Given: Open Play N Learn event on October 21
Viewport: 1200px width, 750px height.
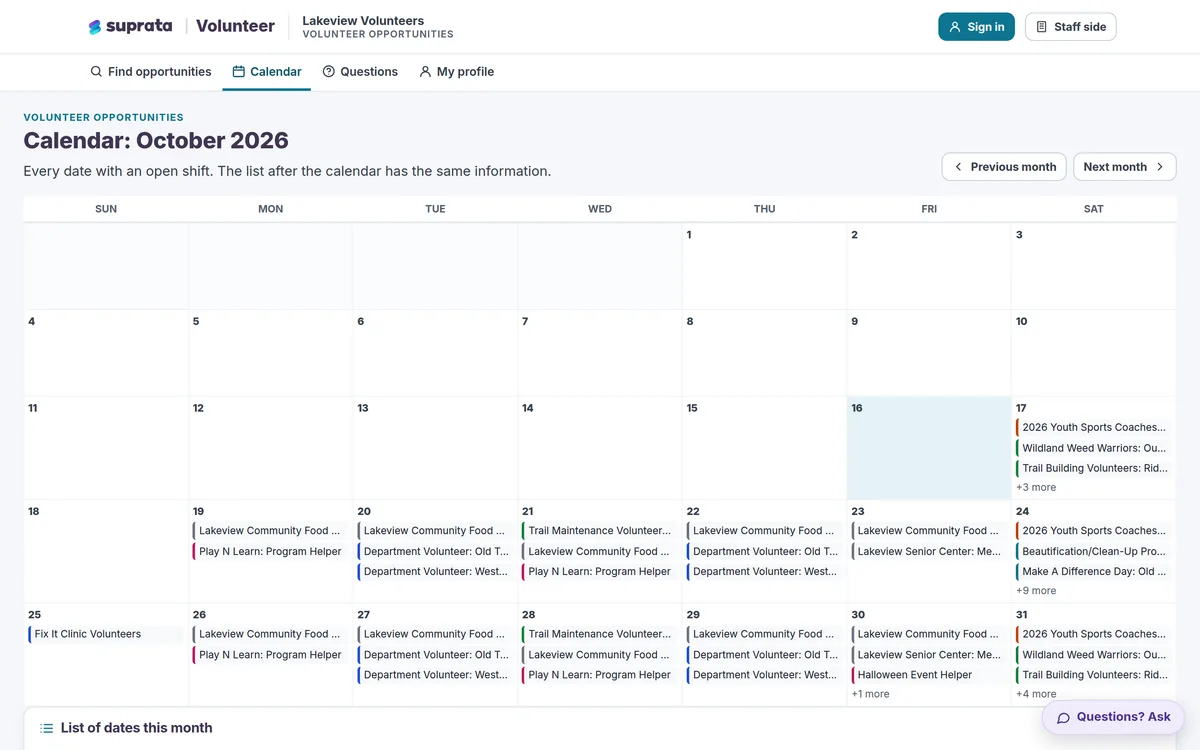Looking at the screenshot, I should [599, 572].
